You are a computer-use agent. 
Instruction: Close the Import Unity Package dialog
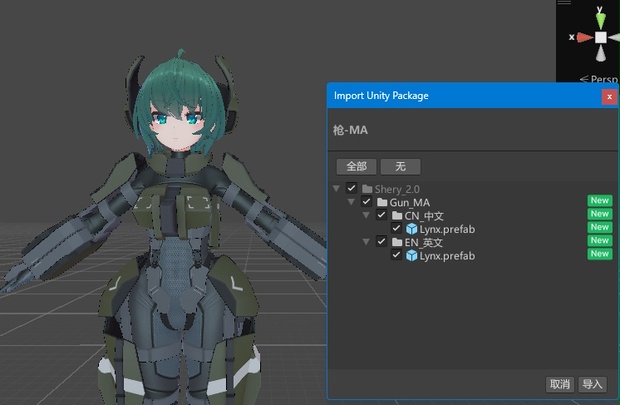[609, 97]
